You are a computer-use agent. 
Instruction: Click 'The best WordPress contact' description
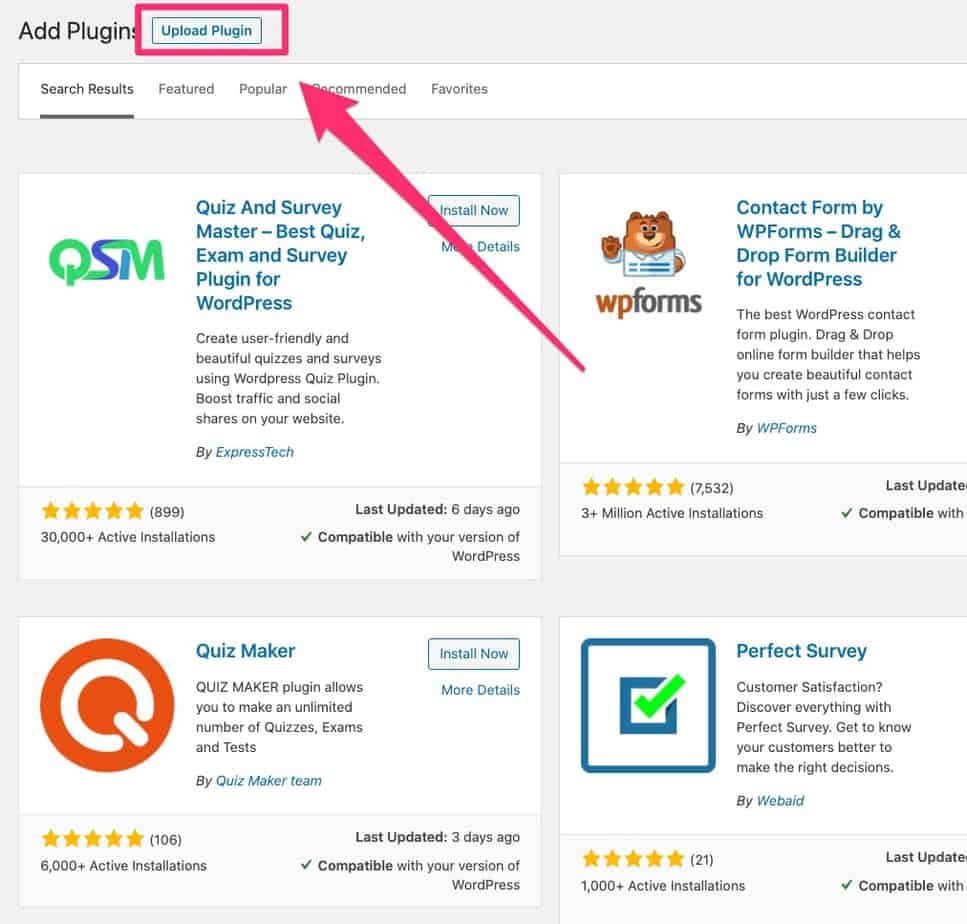tap(828, 355)
